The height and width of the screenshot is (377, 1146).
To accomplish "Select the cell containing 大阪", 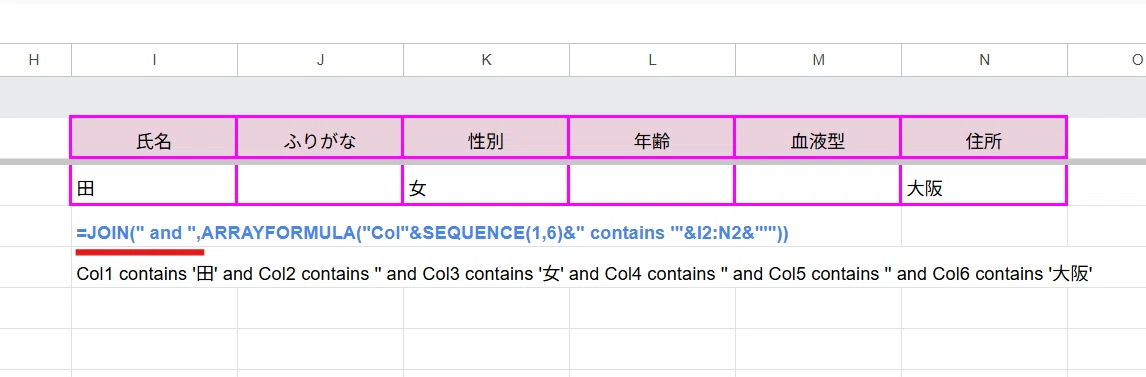I will point(983,185).
